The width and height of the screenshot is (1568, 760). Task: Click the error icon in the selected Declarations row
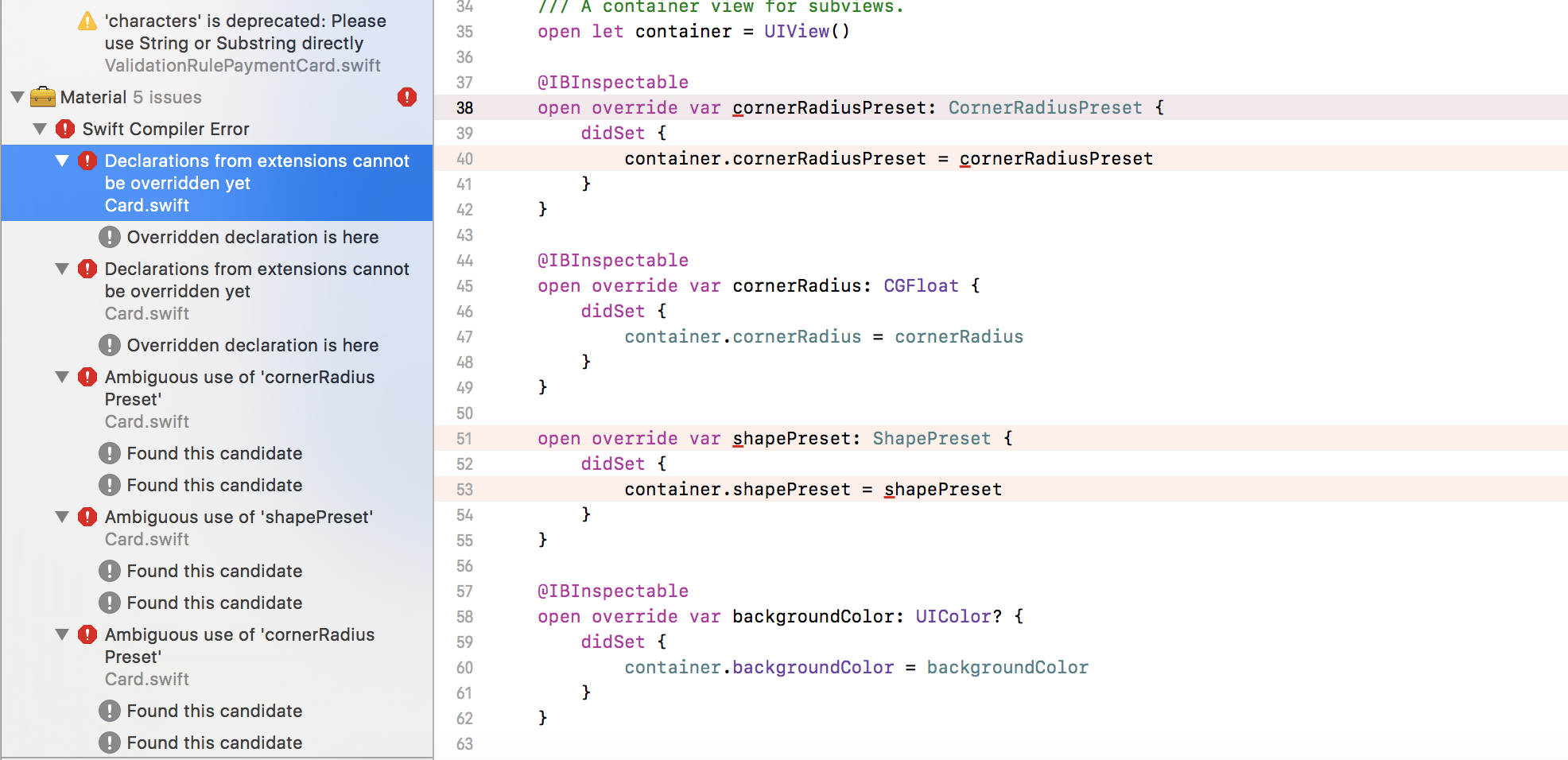[x=87, y=161]
